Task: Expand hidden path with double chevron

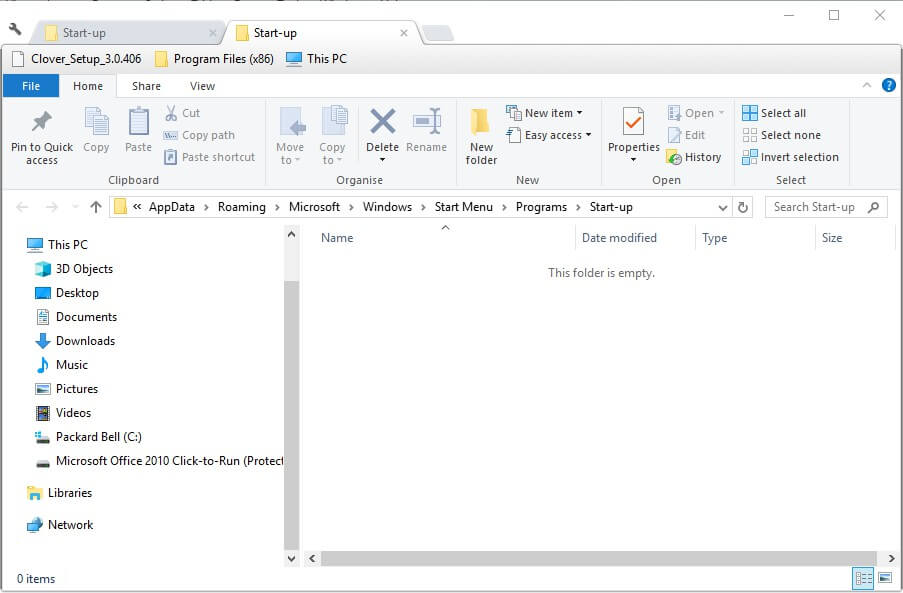Action: (137, 207)
